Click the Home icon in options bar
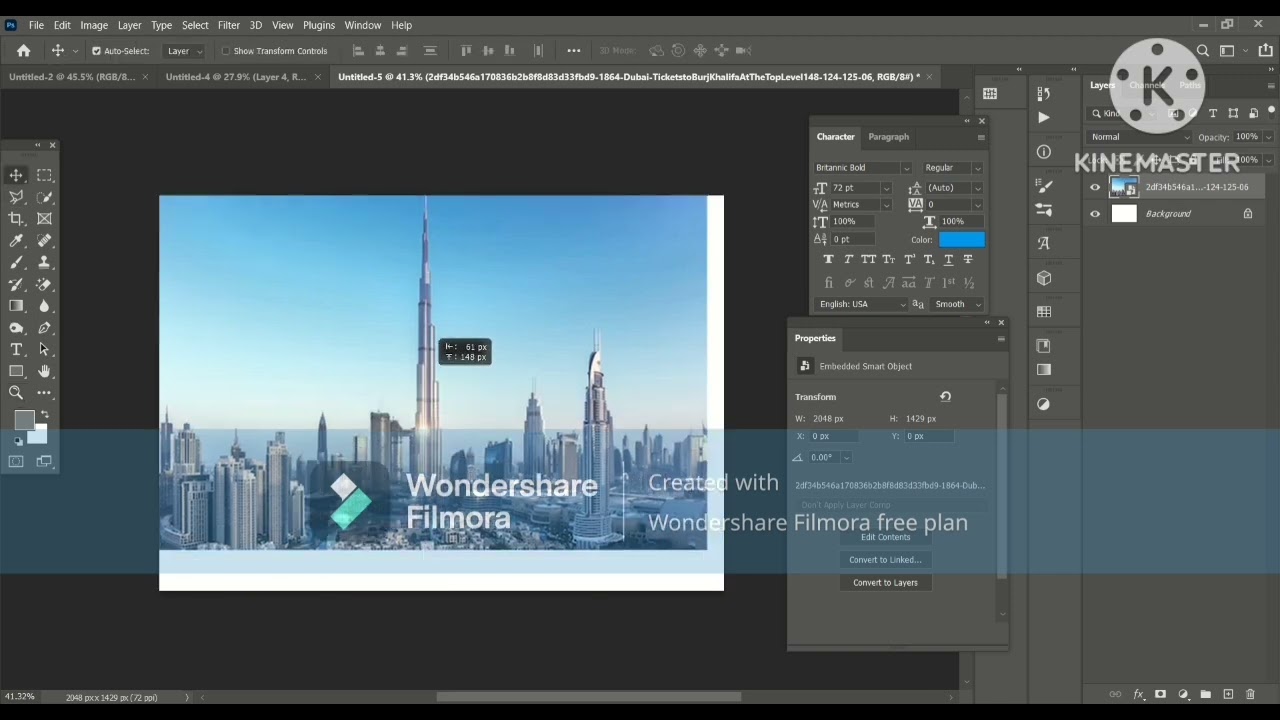The width and height of the screenshot is (1280, 720). 24,51
